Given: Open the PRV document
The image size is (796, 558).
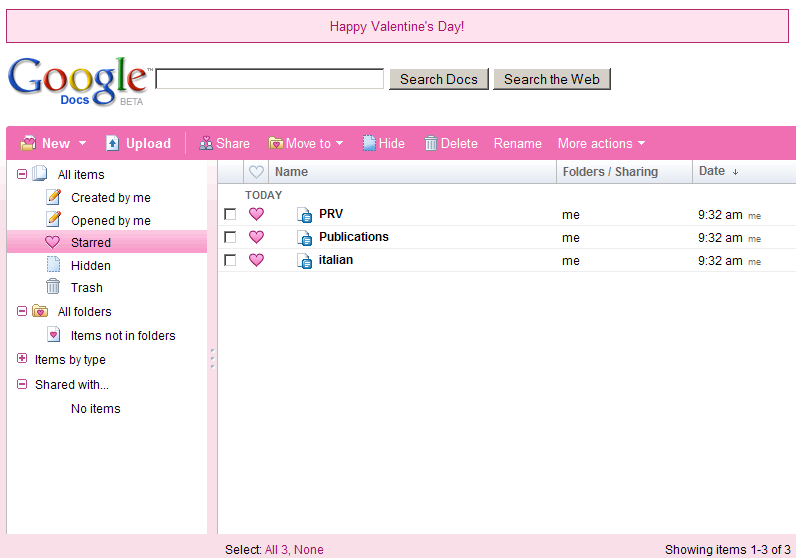Looking at the screenshot, I should click(331, 214).
